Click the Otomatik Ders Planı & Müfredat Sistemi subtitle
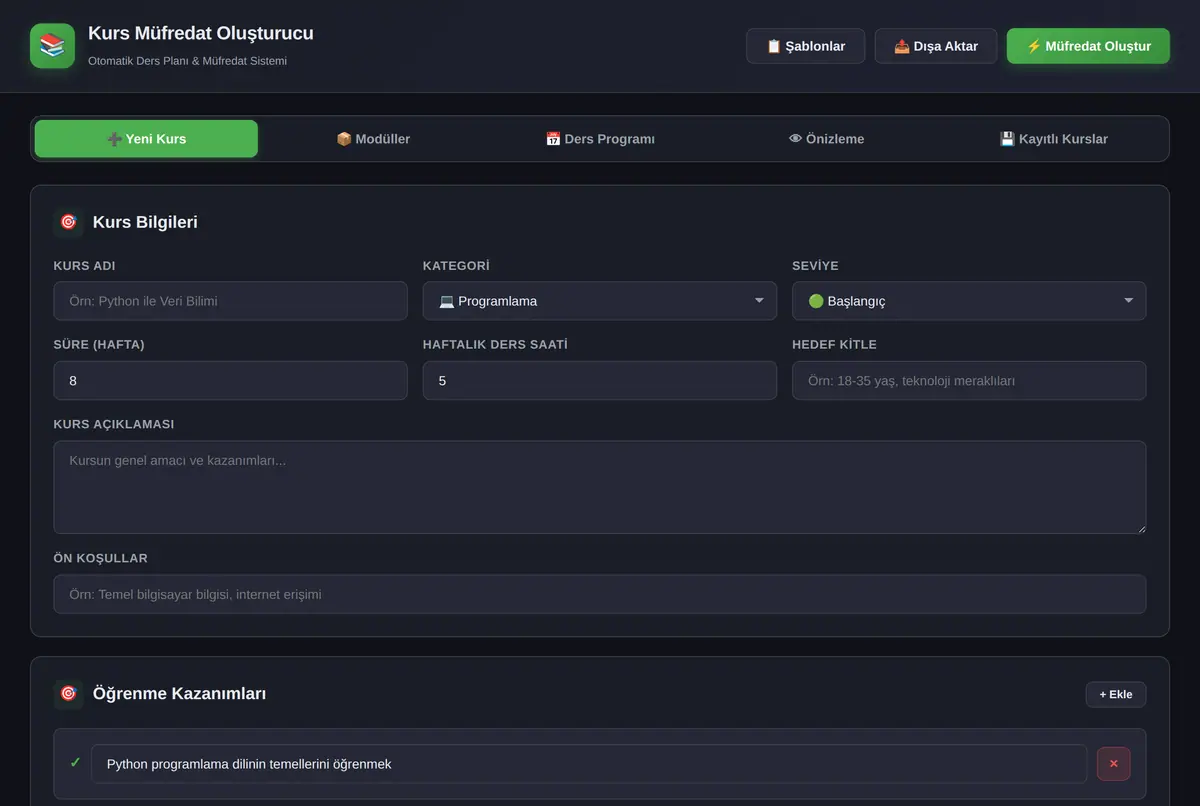The width and height of the screenshot is (1200, 806). click(x=188, y=61)
